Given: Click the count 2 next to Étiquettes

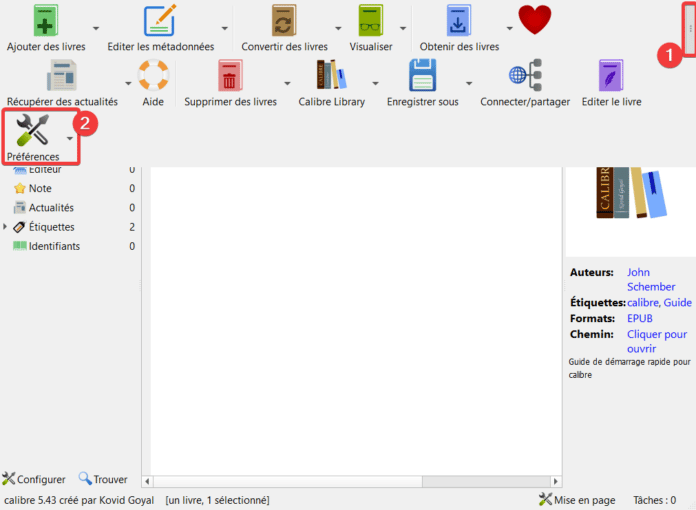Looking at the screenshot, I should pos(132,227).
